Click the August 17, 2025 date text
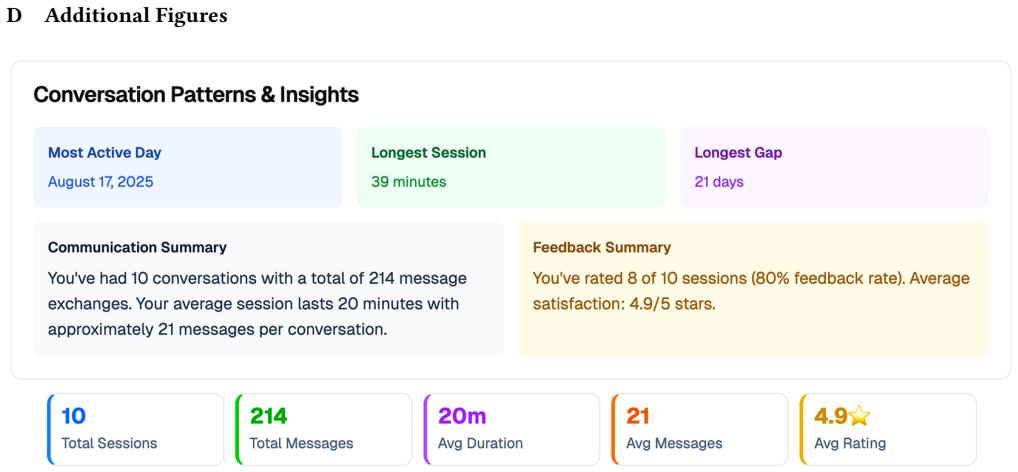Image resolution: width=1018 pixels, height=472 pixels. click(101, 182)
